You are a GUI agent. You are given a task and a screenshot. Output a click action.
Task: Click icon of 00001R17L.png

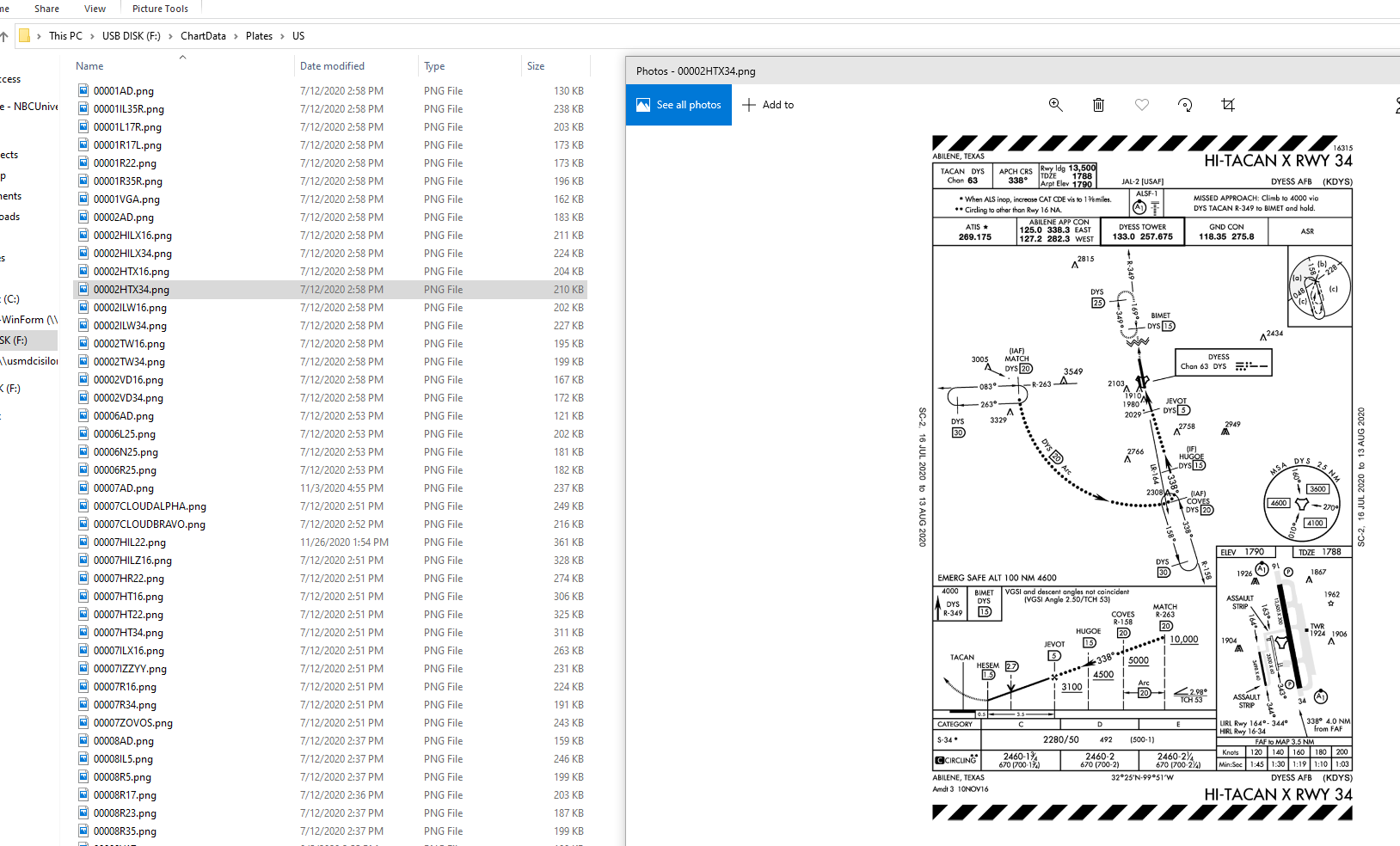83,145
